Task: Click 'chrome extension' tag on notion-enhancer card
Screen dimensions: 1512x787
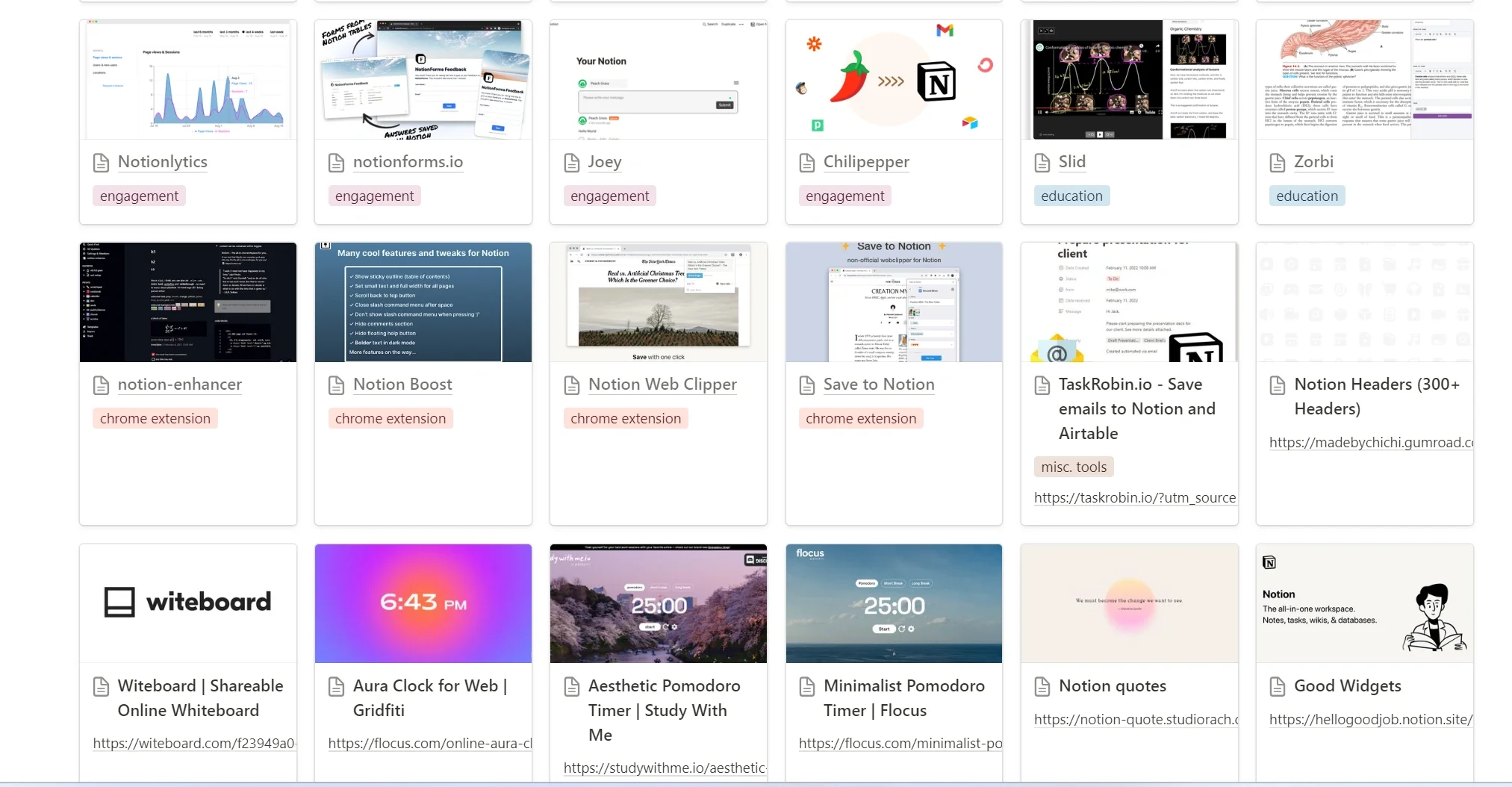Action: click(155, 419)
